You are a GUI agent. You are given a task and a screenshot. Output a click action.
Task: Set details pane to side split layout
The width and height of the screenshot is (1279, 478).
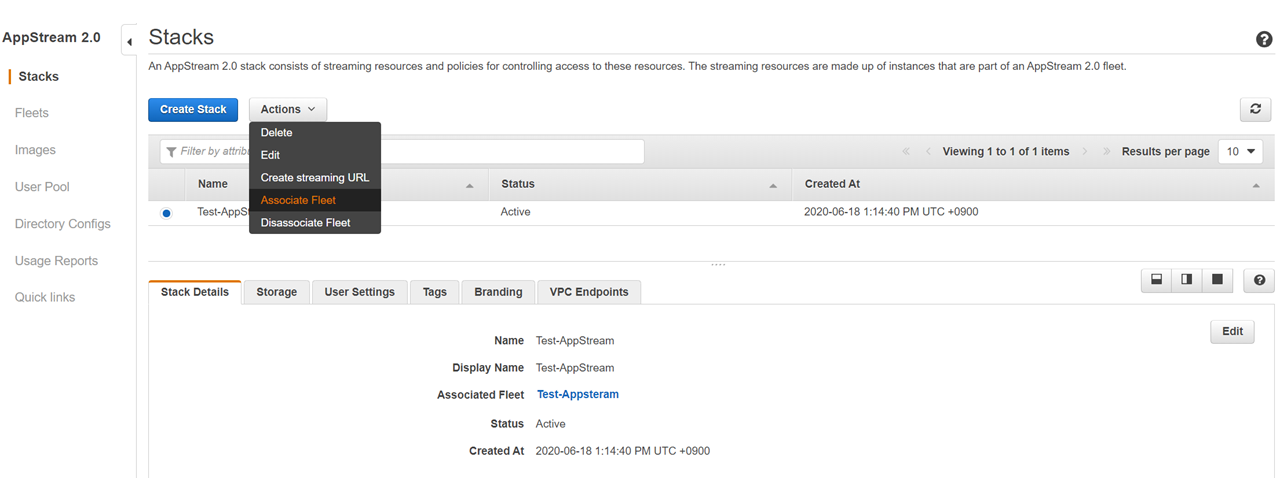click(x=1187, y=280)
